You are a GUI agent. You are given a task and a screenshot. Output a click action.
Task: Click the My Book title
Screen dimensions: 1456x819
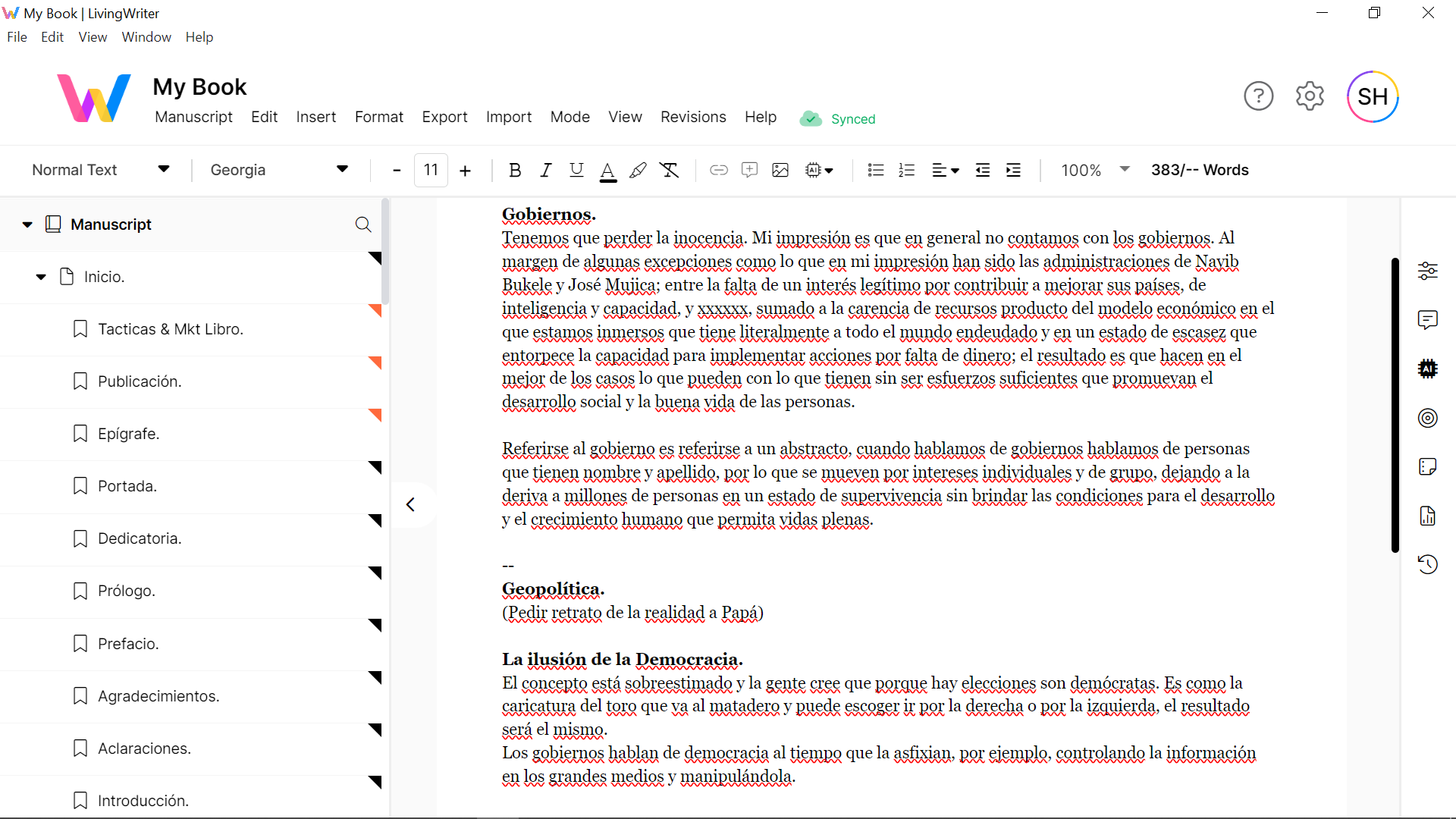pyautogui.click(x=199, y=86)
